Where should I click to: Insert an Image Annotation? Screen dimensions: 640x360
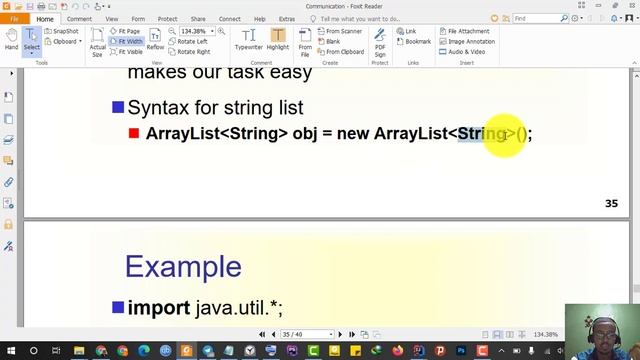467,41
